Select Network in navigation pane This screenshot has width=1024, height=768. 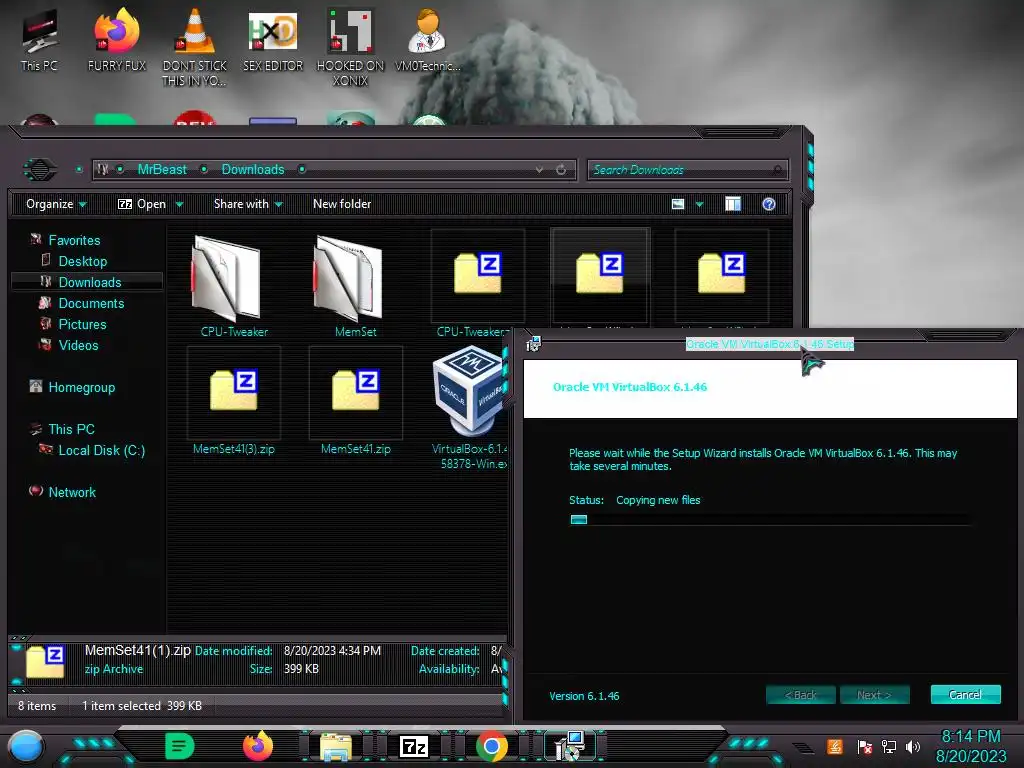72,492
